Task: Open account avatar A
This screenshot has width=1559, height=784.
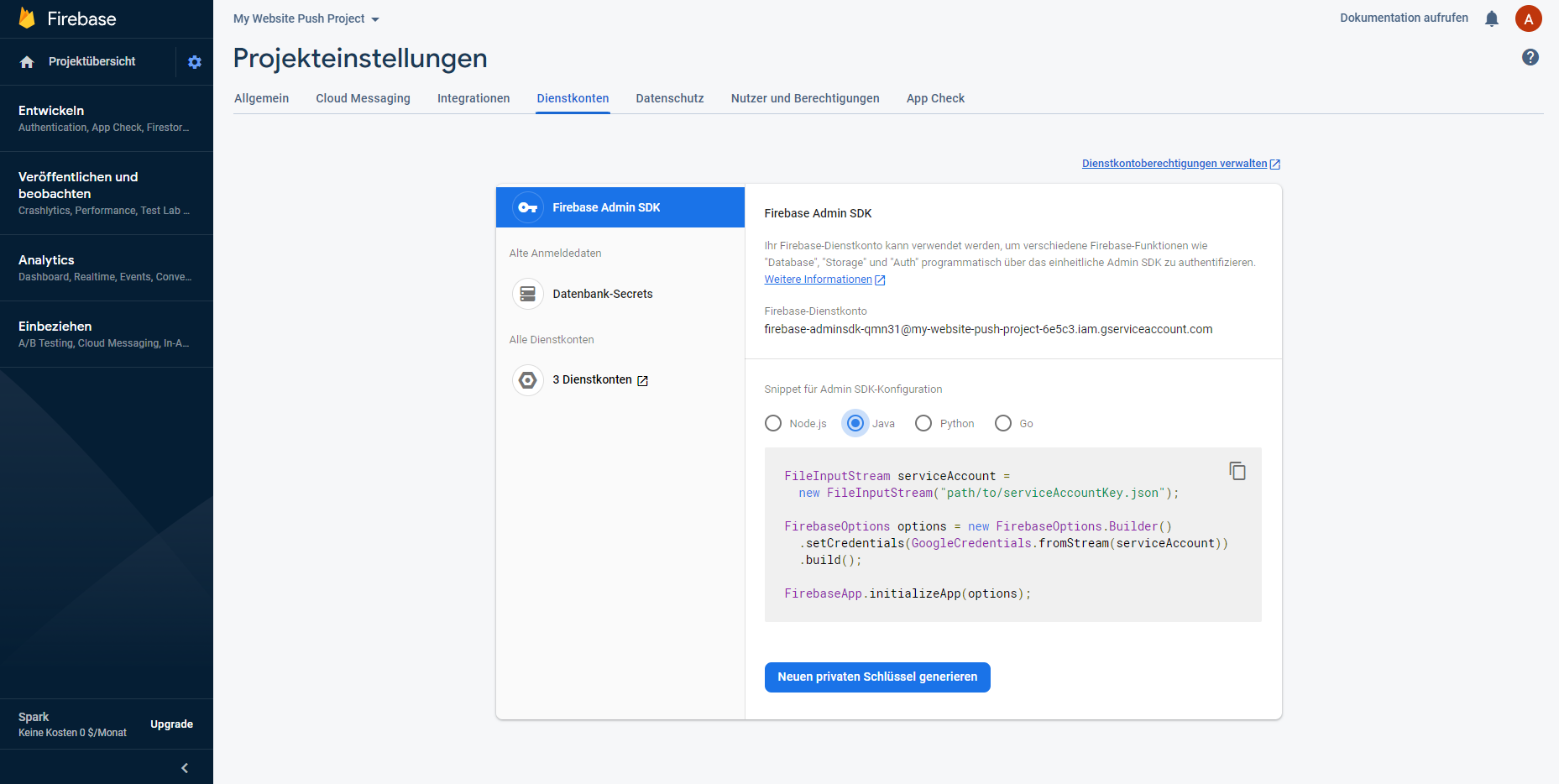Action: (1529, 18)
